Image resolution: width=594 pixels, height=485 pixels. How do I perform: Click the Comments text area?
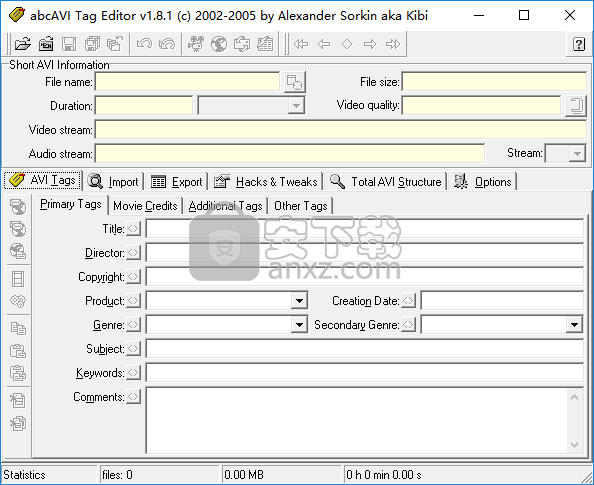click(x=356, y=421)
